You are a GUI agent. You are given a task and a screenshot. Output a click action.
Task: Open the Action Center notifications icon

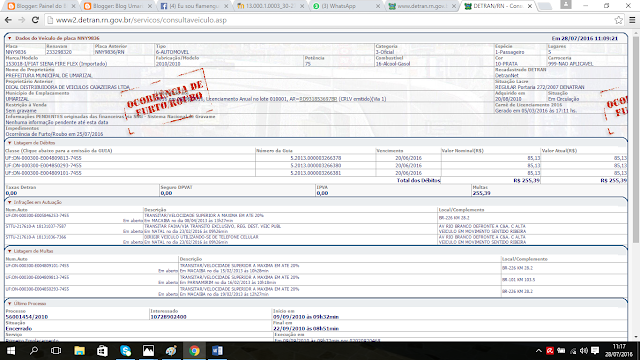(595, 351)
